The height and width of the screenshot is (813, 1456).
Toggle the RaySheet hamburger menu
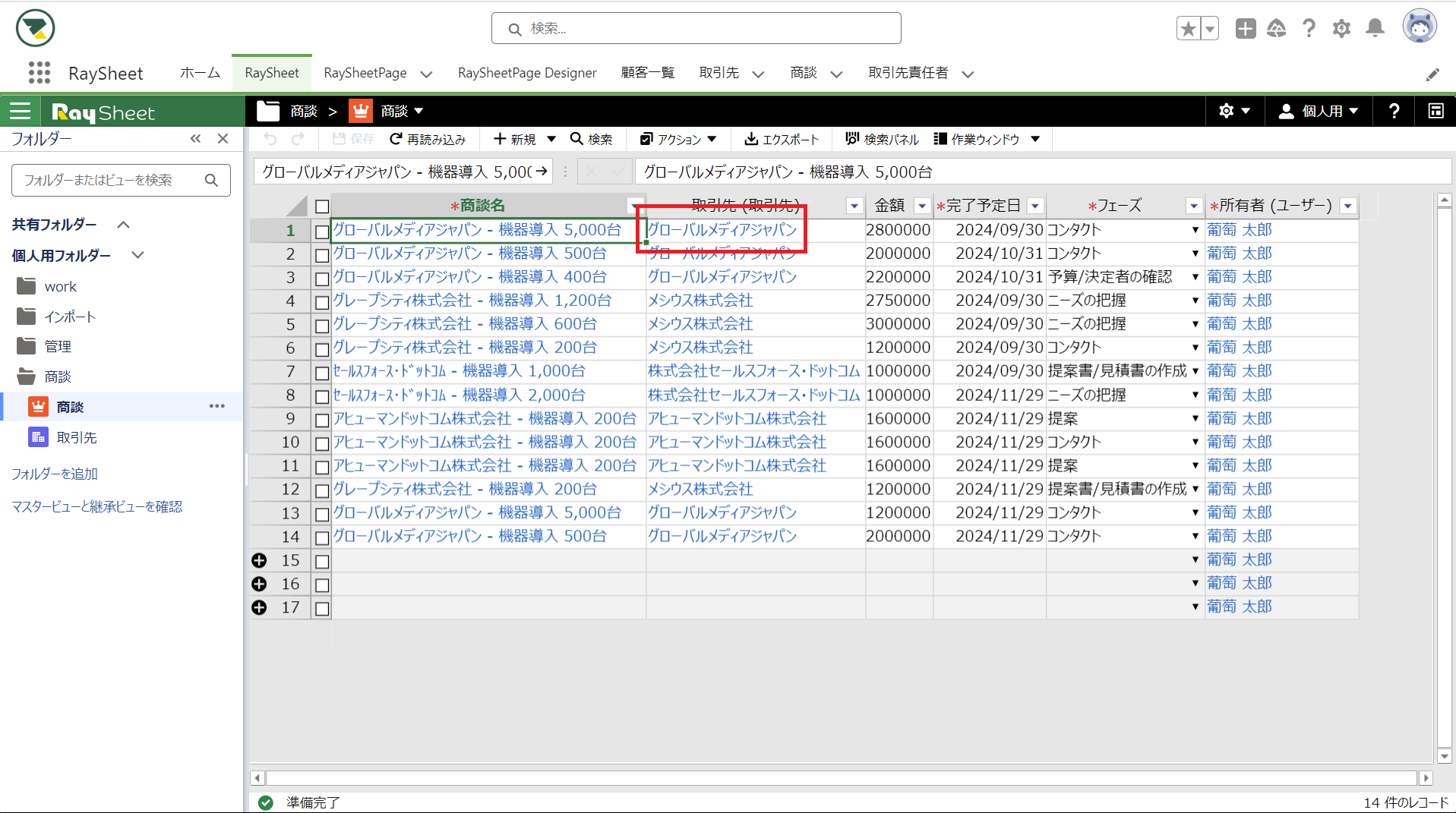21,112
